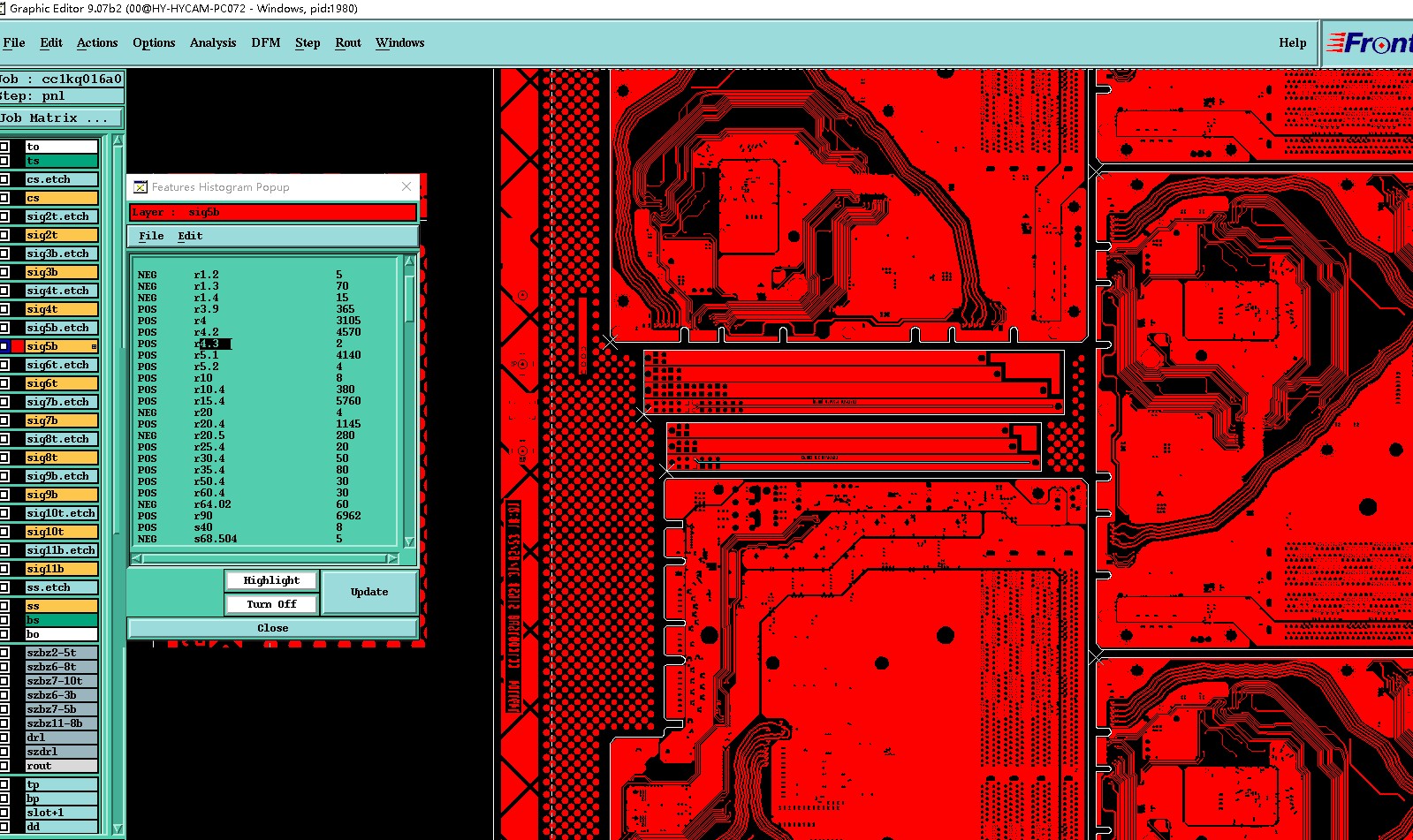This screenshot has height=840, width=1413.
Task: Select the r1.2 NEG histogram row
Action: click(265, 275)
